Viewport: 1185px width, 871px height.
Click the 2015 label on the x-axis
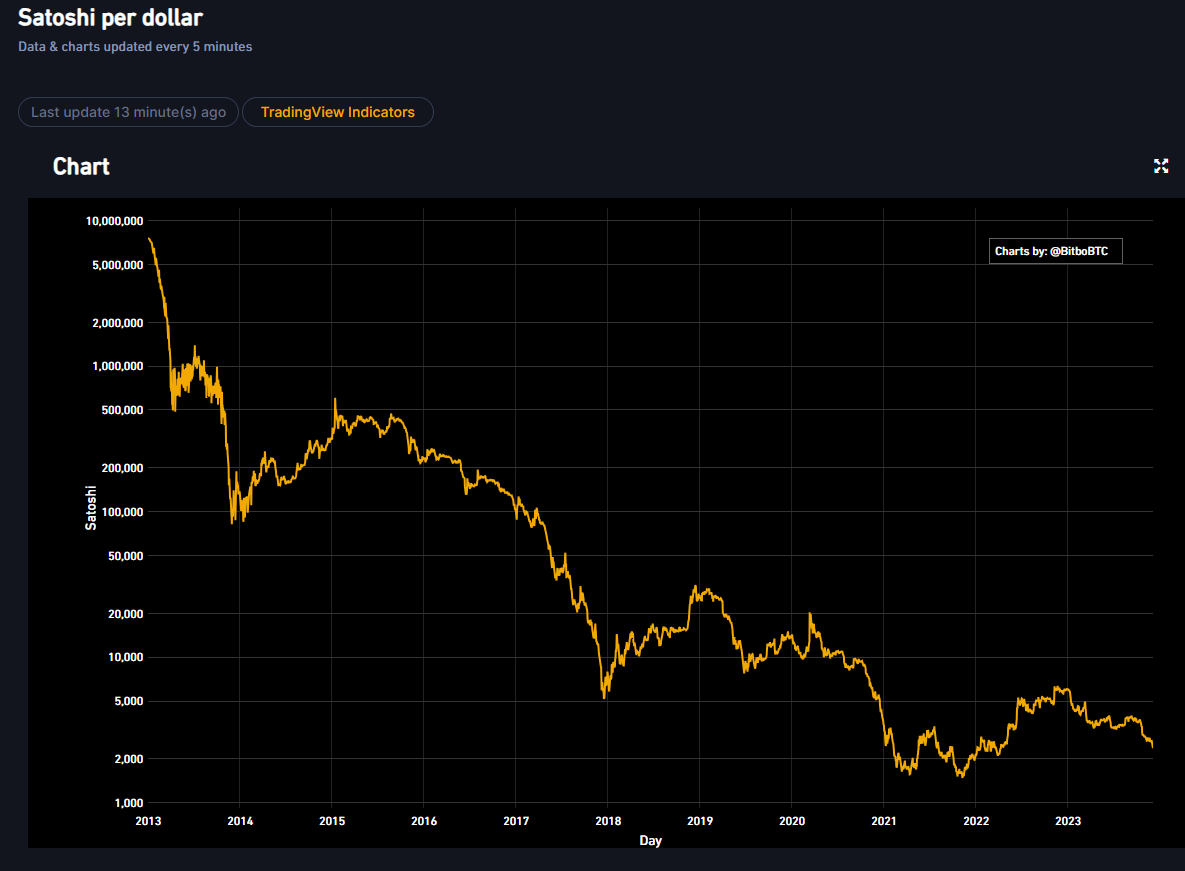(x=332, y=821)
